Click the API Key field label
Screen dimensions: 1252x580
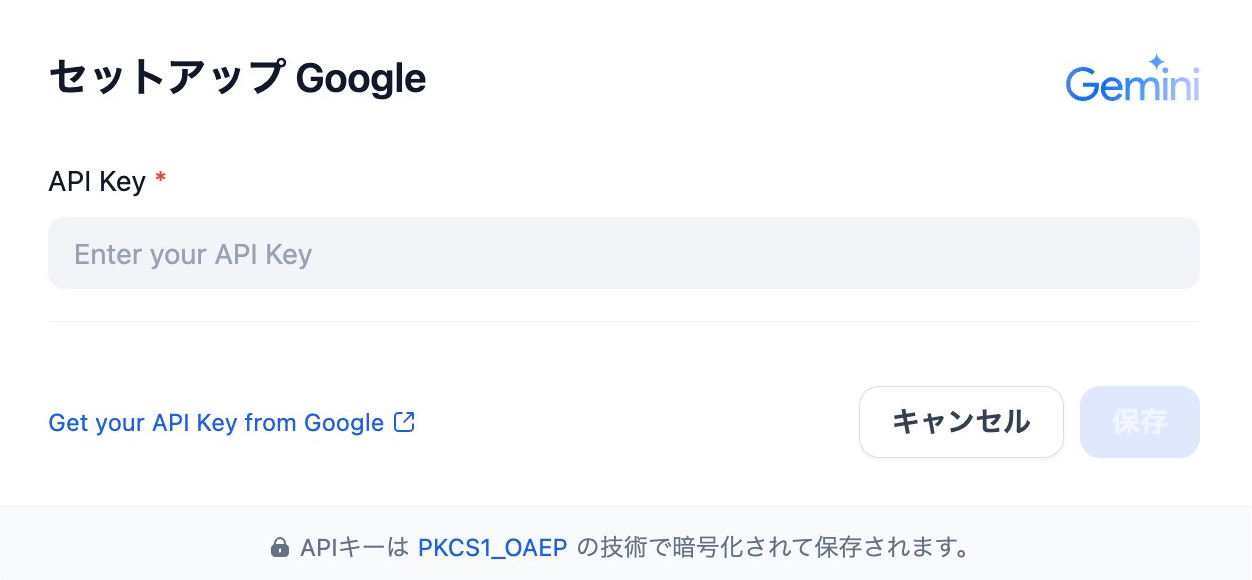[98, 181]
